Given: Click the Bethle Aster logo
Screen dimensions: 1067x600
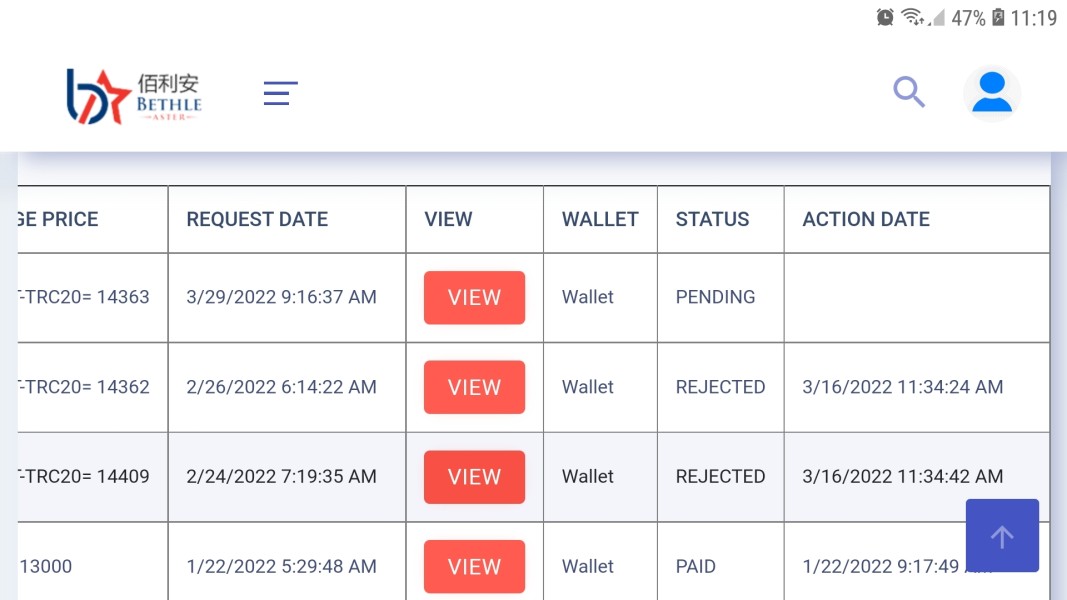Looking at the screenshot, I should coord(134,96).
